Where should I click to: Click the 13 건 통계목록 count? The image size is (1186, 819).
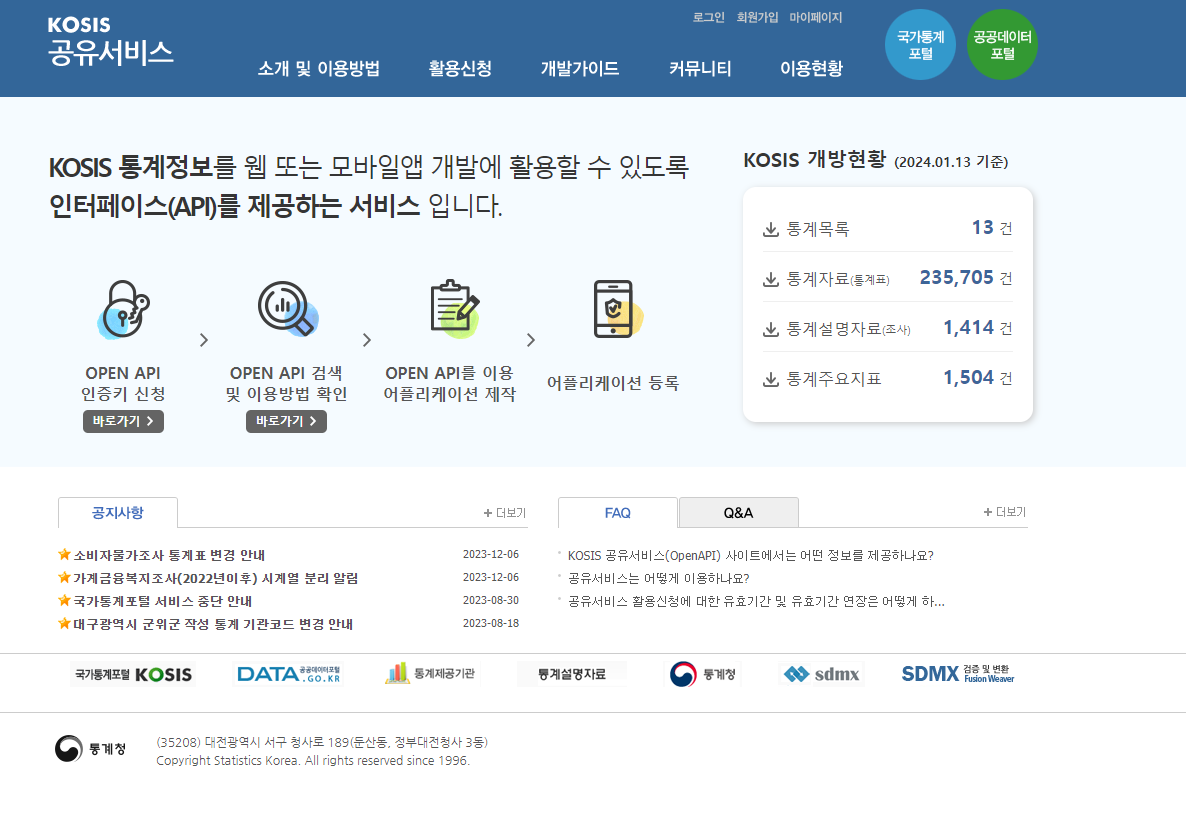[992, 228]
